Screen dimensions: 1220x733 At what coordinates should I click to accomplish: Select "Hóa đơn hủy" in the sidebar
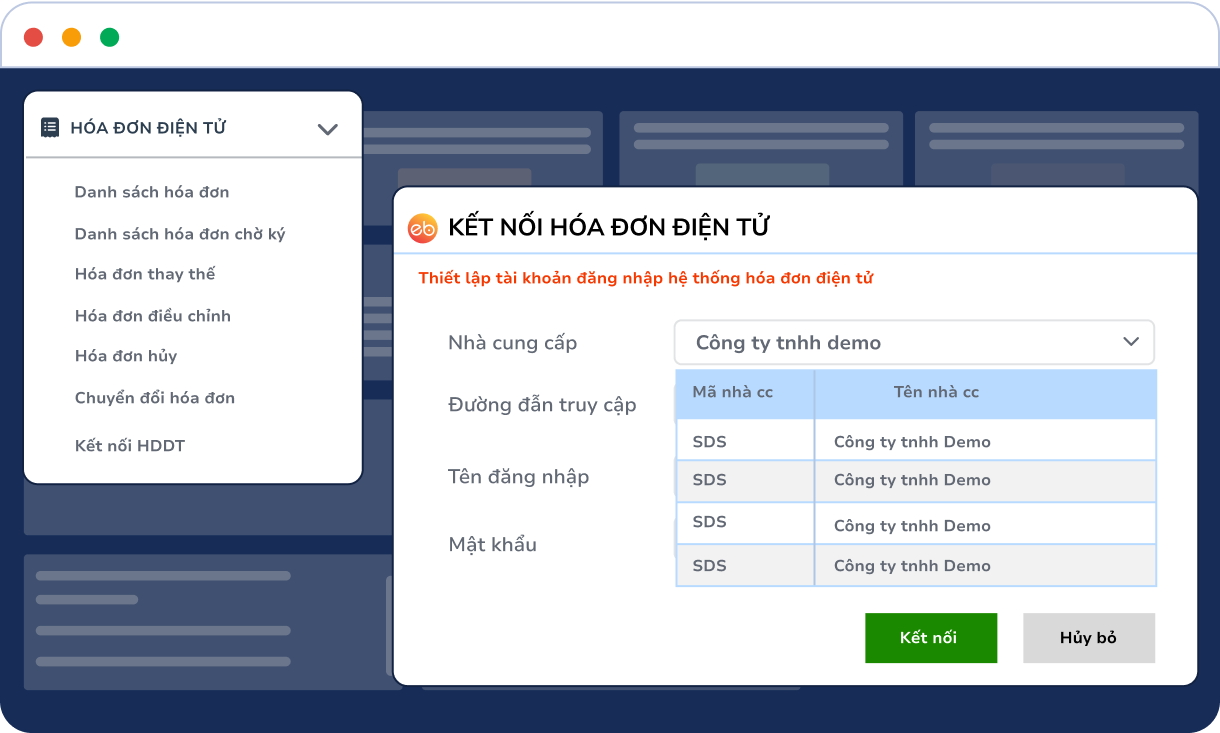click(x=127, y=356)
